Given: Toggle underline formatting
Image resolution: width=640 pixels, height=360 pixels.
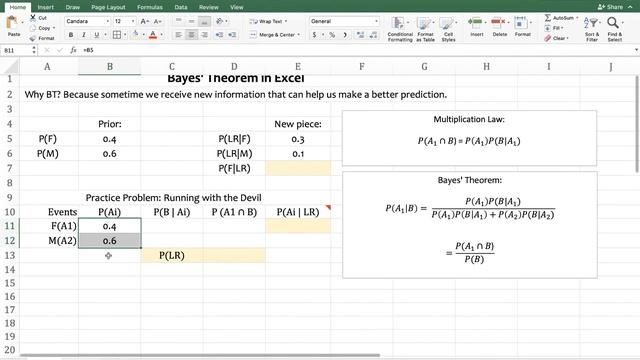Looking at the screenshot, I should click(x=96, y=35).
